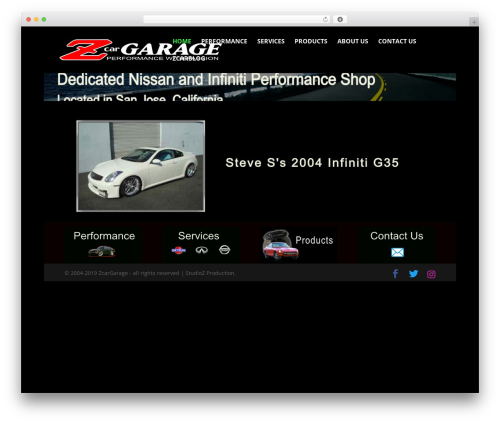The height and width of the screenshot is (423, 500).
Task: Open the ABOUT US menu item
Action: [353, 41]
